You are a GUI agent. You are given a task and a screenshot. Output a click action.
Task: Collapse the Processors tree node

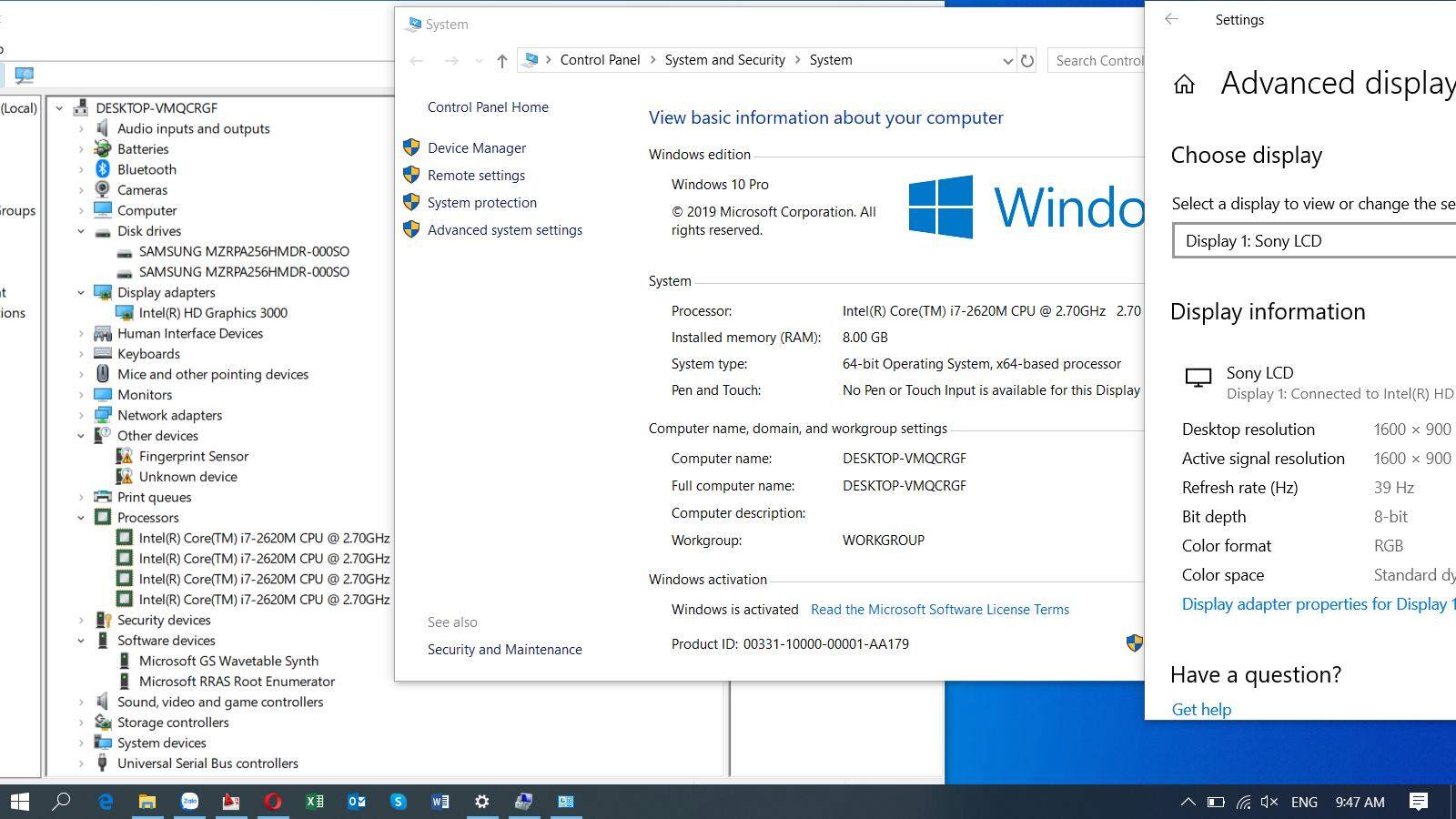(81, 518)
